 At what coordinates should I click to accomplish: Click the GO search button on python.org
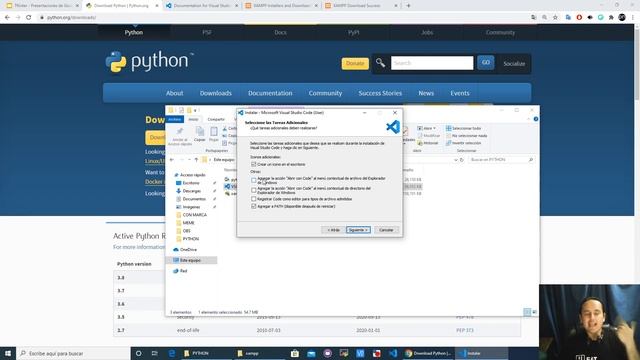coord(485,62)
